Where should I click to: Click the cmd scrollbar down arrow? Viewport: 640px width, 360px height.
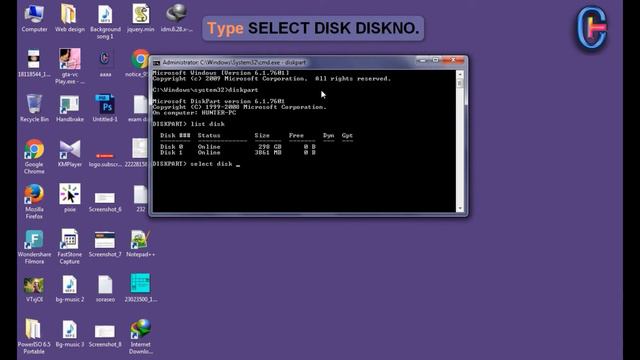pos(460,208)
